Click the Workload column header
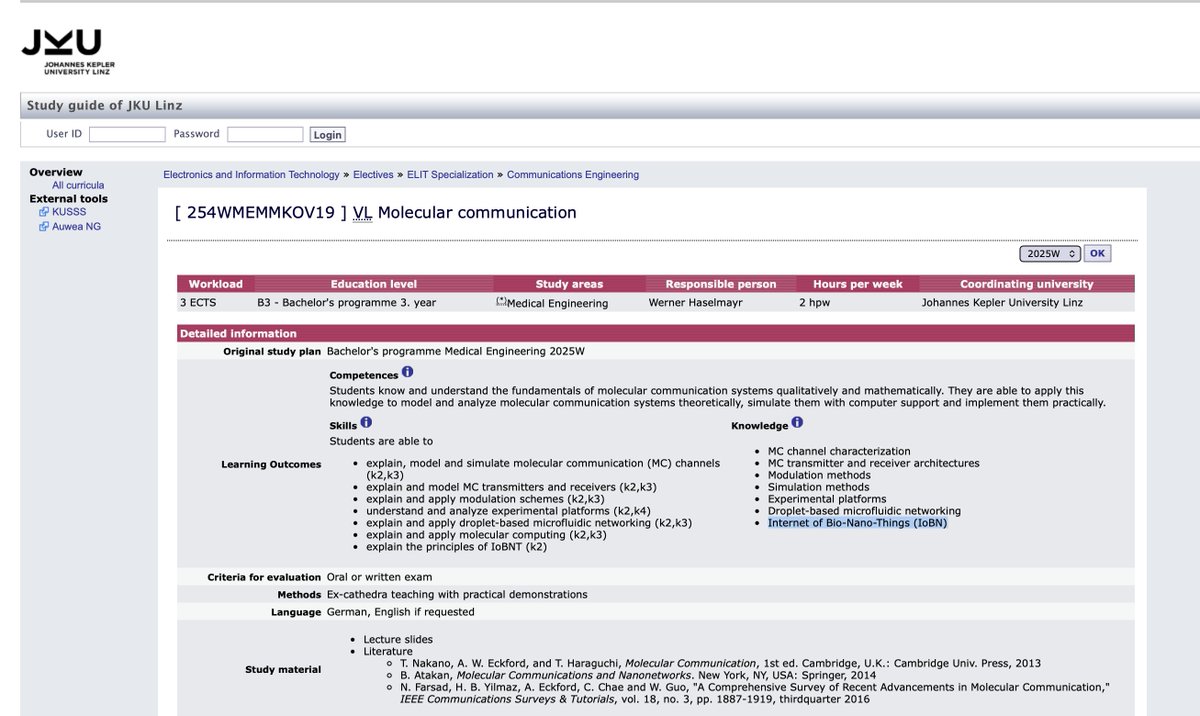This screenshot has height=716, width=1200. pyautogui.click(x=216, y=284)
